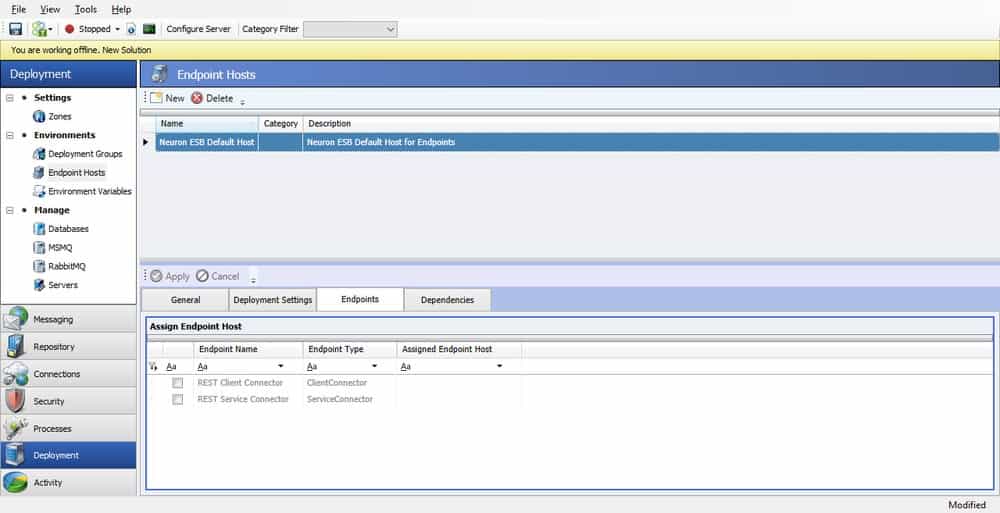This screenshot has width=1000, height=513.
Task: Open the Messaging navigation section
Action: [68, 319]
